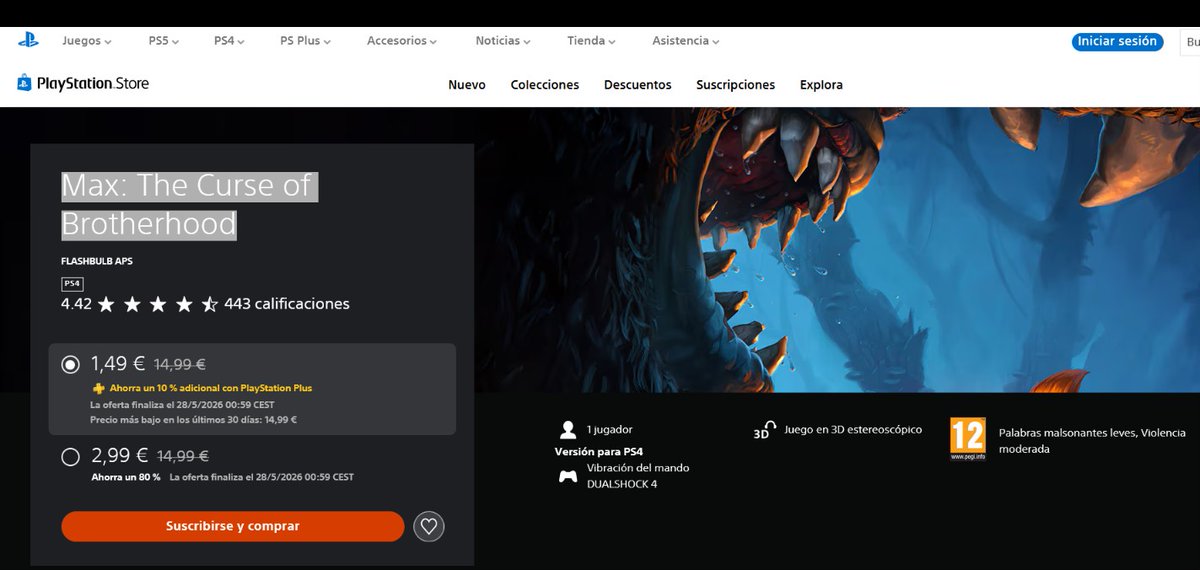This screenshot has width=1200, height=570.
Task: Expand the Noticias dropdown menu
Action: pos(503,41)
